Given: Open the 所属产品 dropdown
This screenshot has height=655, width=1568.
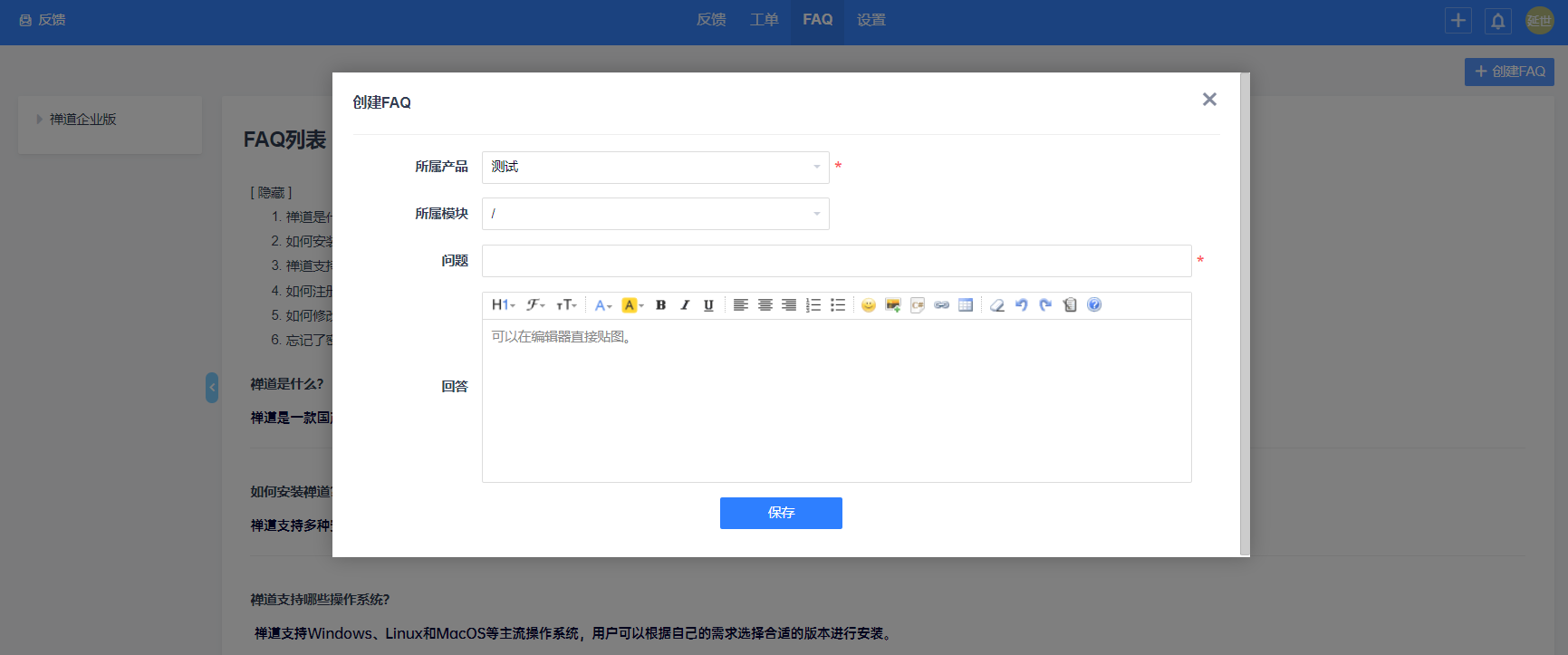Looking at the screenshot, I should 655,167.
